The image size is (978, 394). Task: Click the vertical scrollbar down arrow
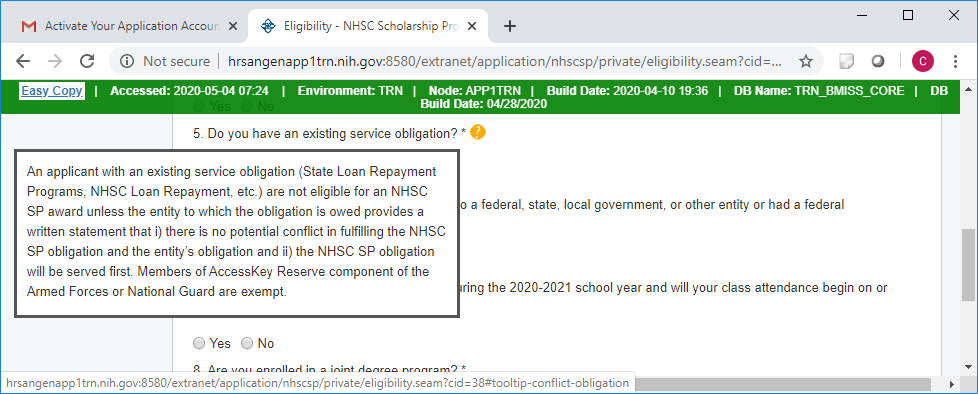[x=968, y=367]
